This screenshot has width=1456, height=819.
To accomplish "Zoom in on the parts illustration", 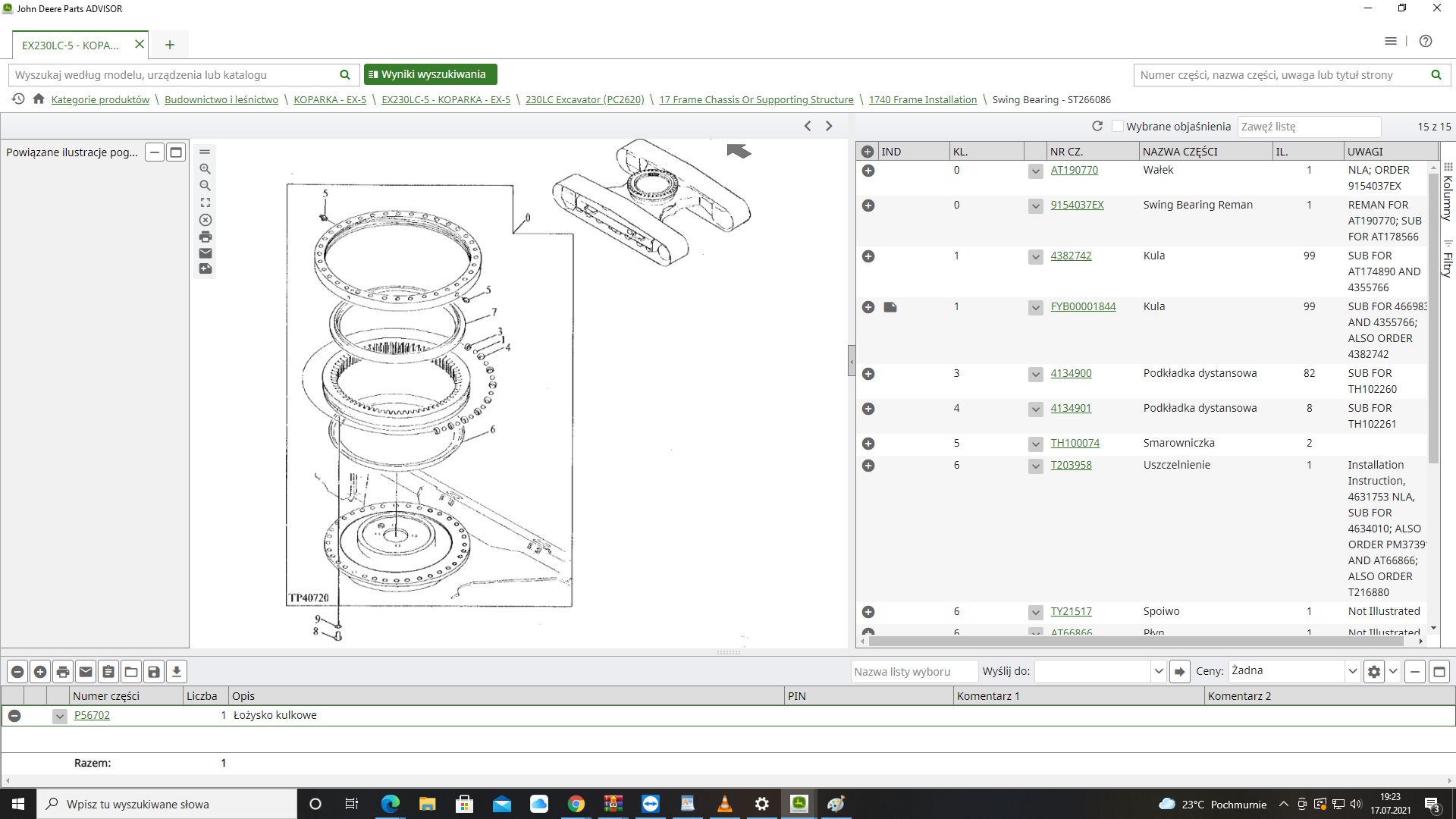I will [x=205, y=169].
